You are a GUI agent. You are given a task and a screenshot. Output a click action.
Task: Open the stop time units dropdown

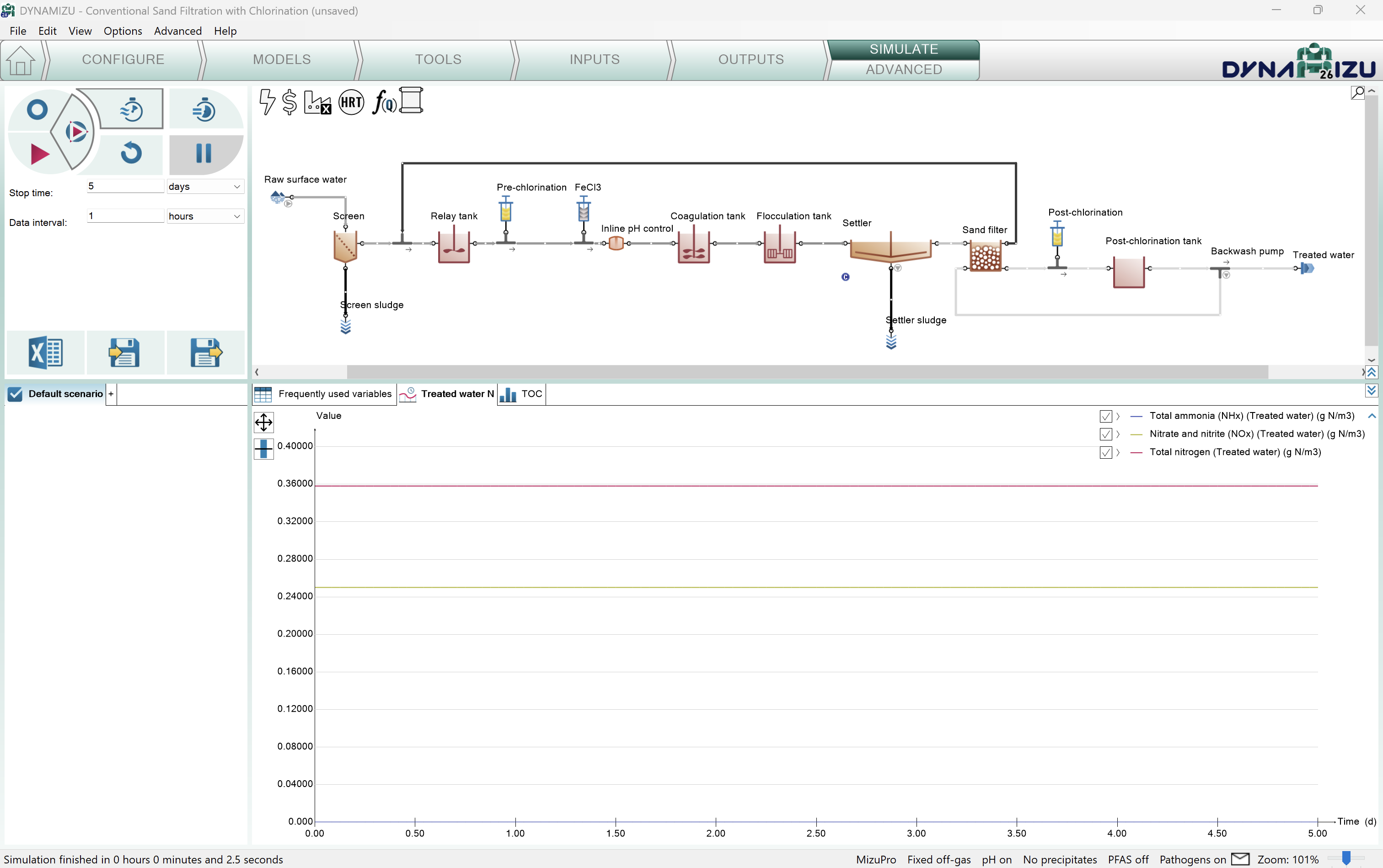205,187
